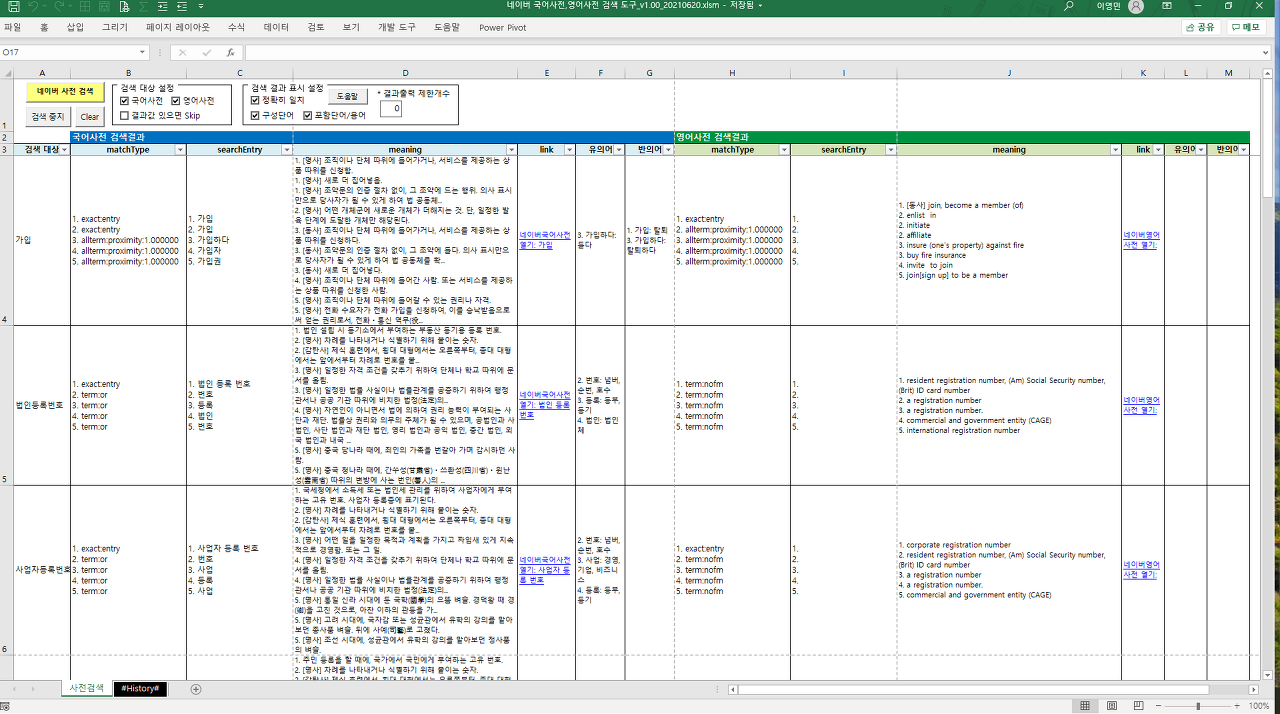Click the formula bar cancel X icon
This screenshot has width=1280, height=714.
pos(182,52)
